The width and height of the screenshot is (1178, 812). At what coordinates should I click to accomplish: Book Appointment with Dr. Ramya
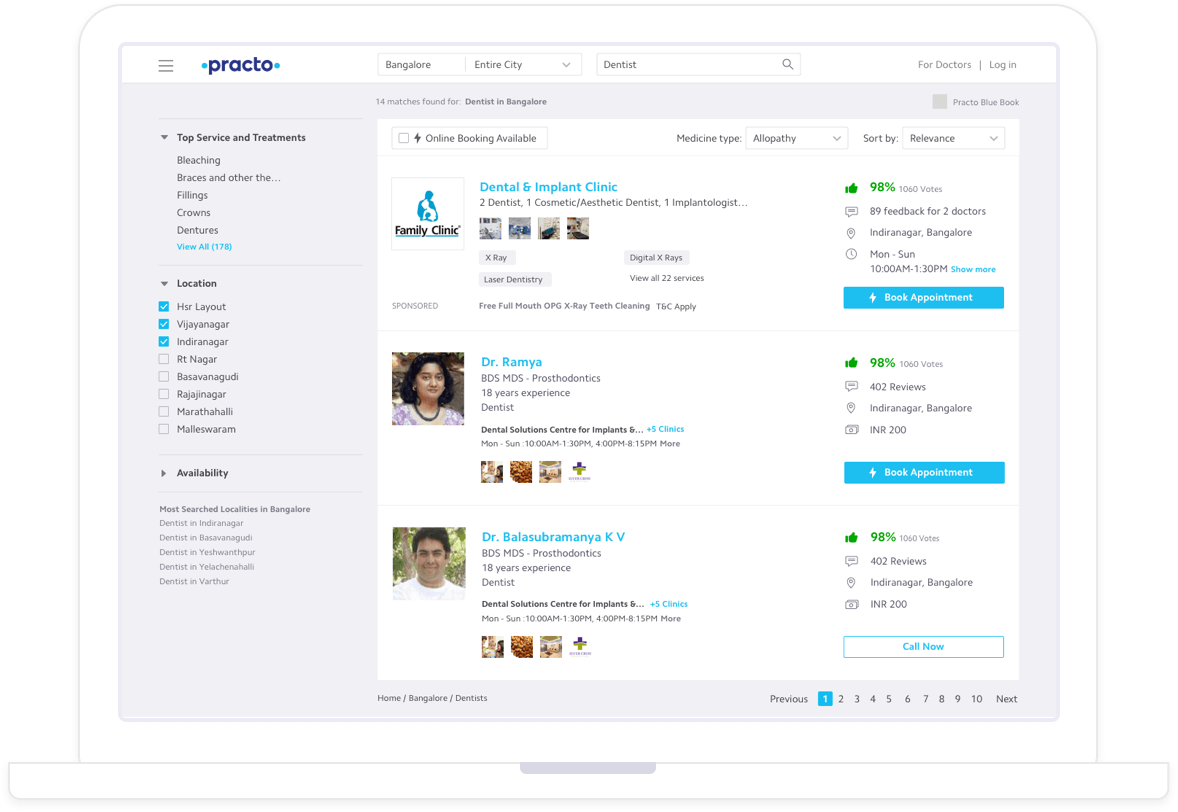coord(924,472)
